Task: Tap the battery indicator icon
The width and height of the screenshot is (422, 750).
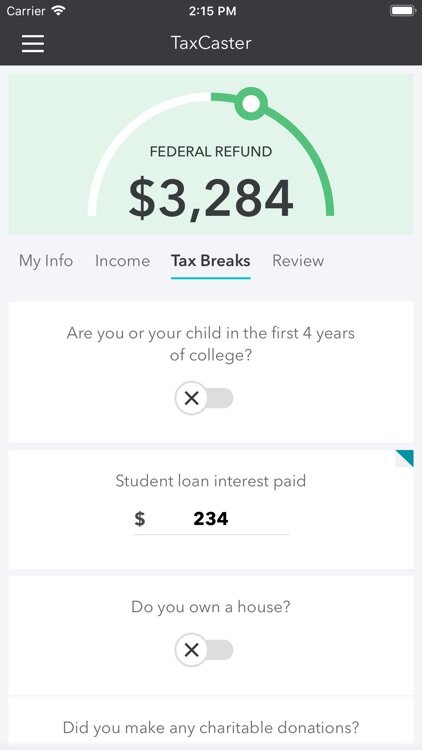Action: [x=403, y=11]
